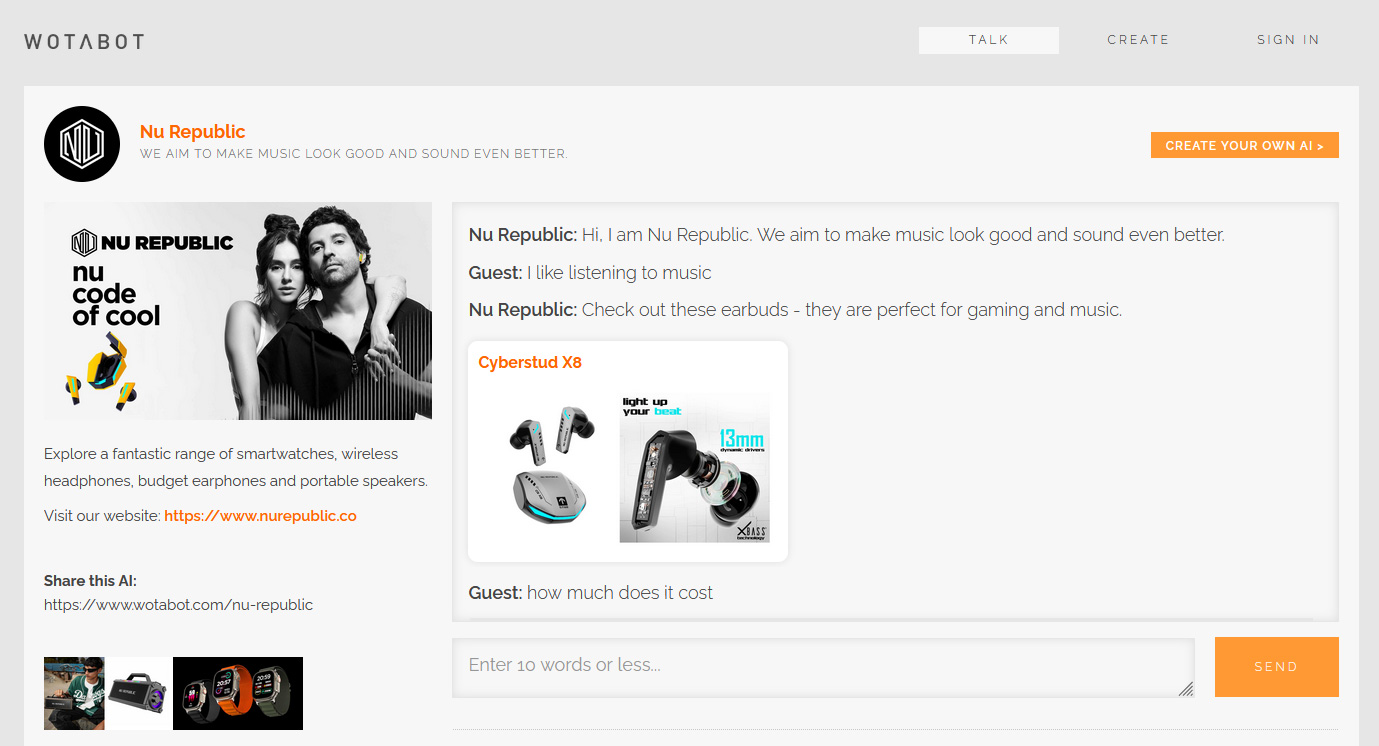Image resolution: width=1379 pixels, height=746 pixels.
Task: Open the nurepublic.co website link
Action: (x=260, y=516)
